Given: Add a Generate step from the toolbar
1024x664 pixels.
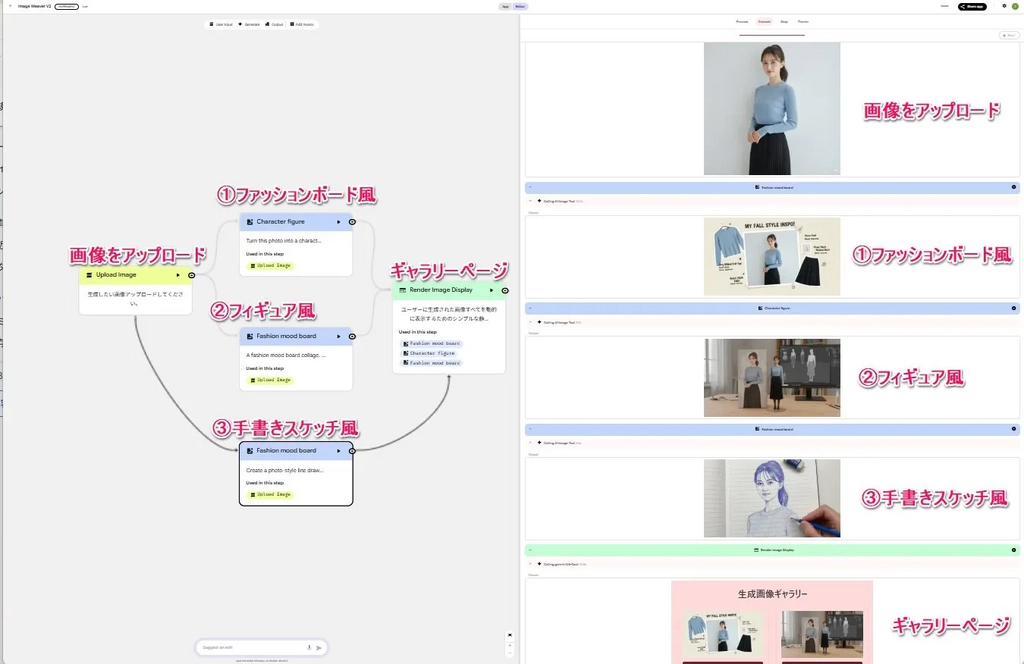Looking at the screenshot, I should [250, 24].
